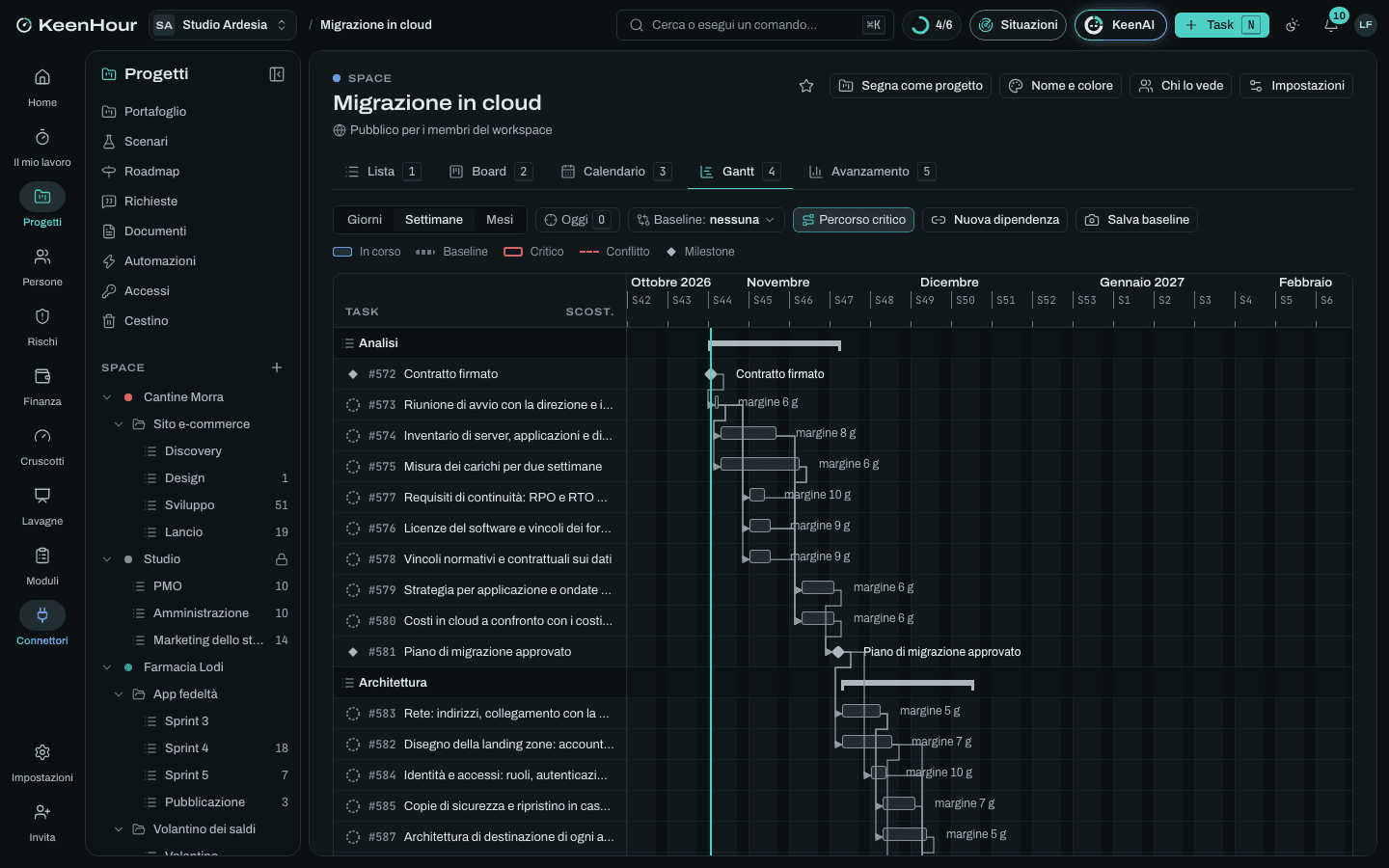Click the Analisi summary bar in Gantt
Viewport: 1389px width, 868px height.
coord(775,344)
